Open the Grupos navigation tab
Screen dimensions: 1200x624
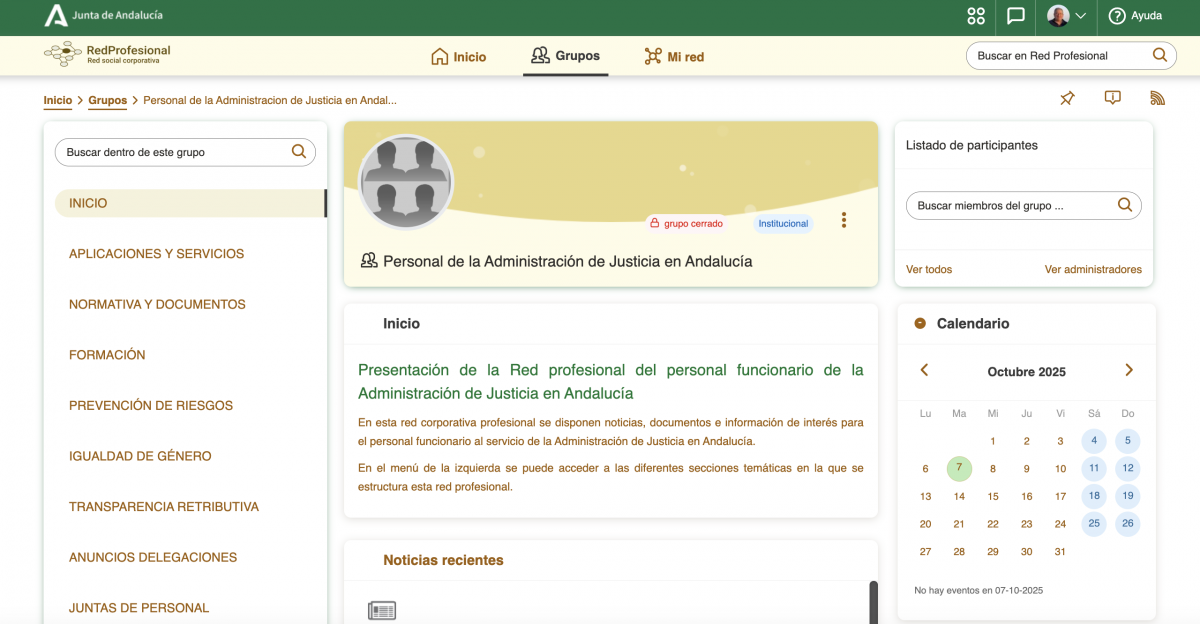click(x=566, y=56)
